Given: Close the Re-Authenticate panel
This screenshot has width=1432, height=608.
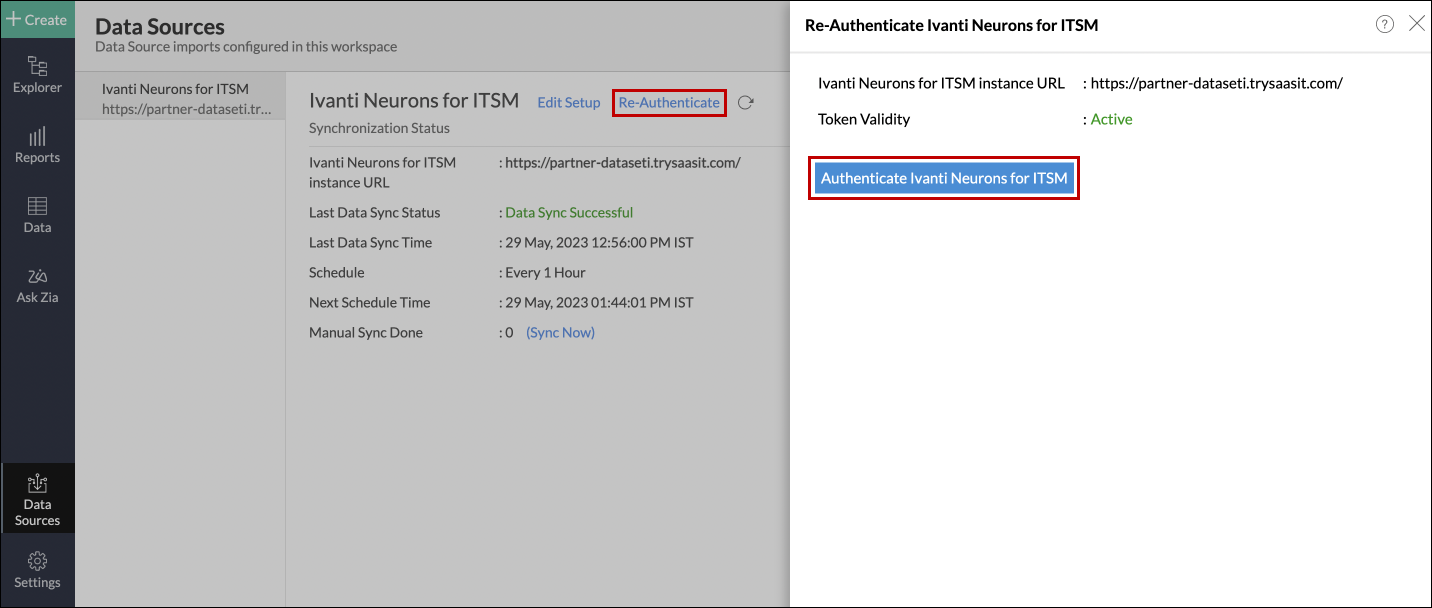Looking at the screenshot, I should tap(1417, 23).
